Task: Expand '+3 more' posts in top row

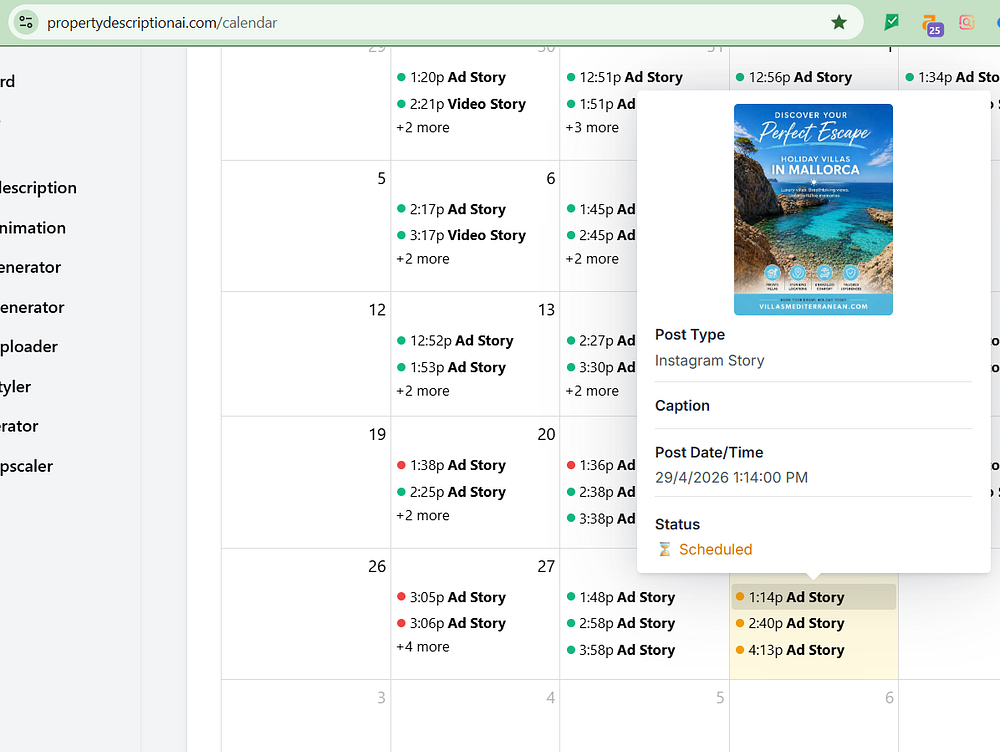Action: coord(592,128)
